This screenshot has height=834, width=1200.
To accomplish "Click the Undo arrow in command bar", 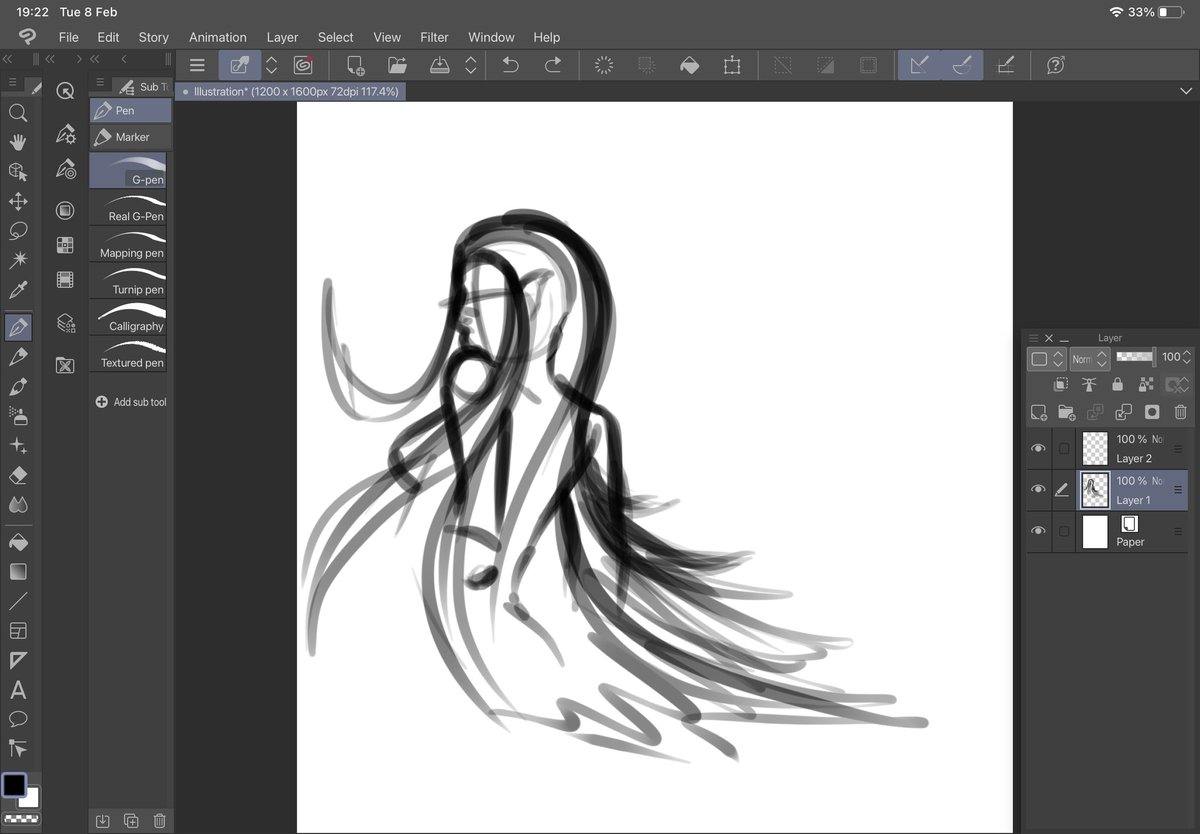I will click(x=510, y=65).
